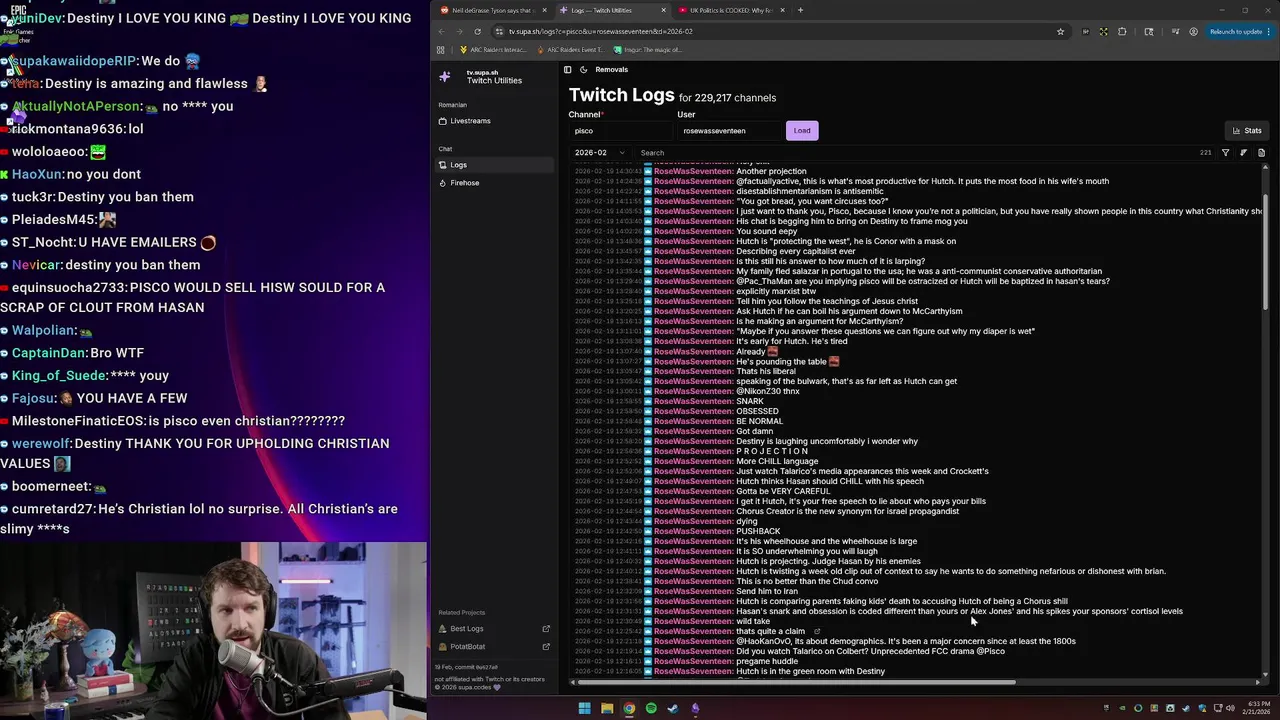Close the UK Politics is COOKED tab
The image size is (1280, 720).
point(782,10)
